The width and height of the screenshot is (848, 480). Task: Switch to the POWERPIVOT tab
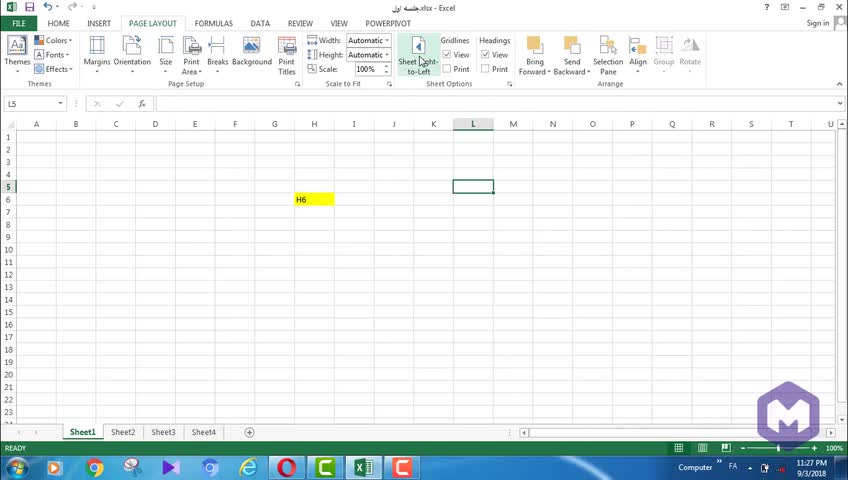[x=388, y=23]
